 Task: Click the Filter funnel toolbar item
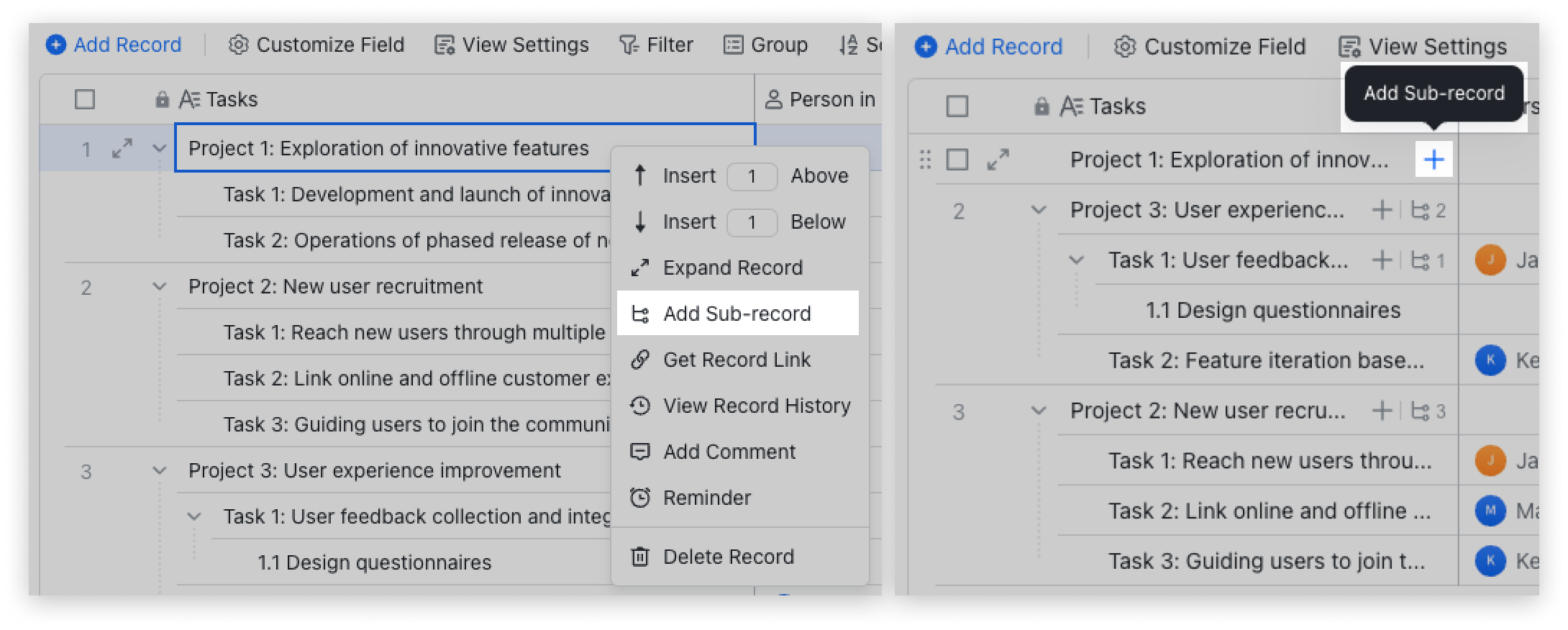pyautogui.click(x=655, y=45)
